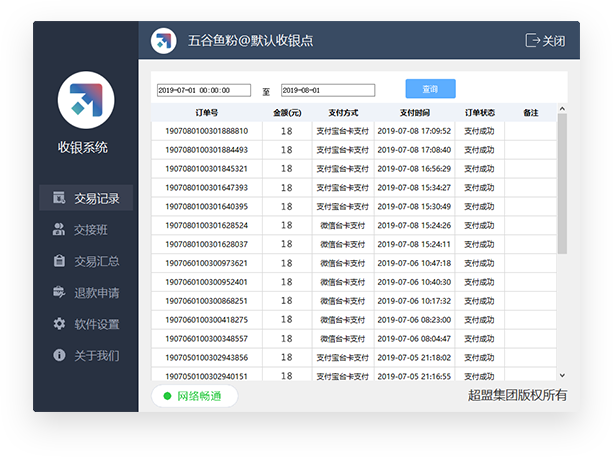Select order number 1907060100300868251
The width and height of the screenshot is (613, 457).
[x=206, y=301]
